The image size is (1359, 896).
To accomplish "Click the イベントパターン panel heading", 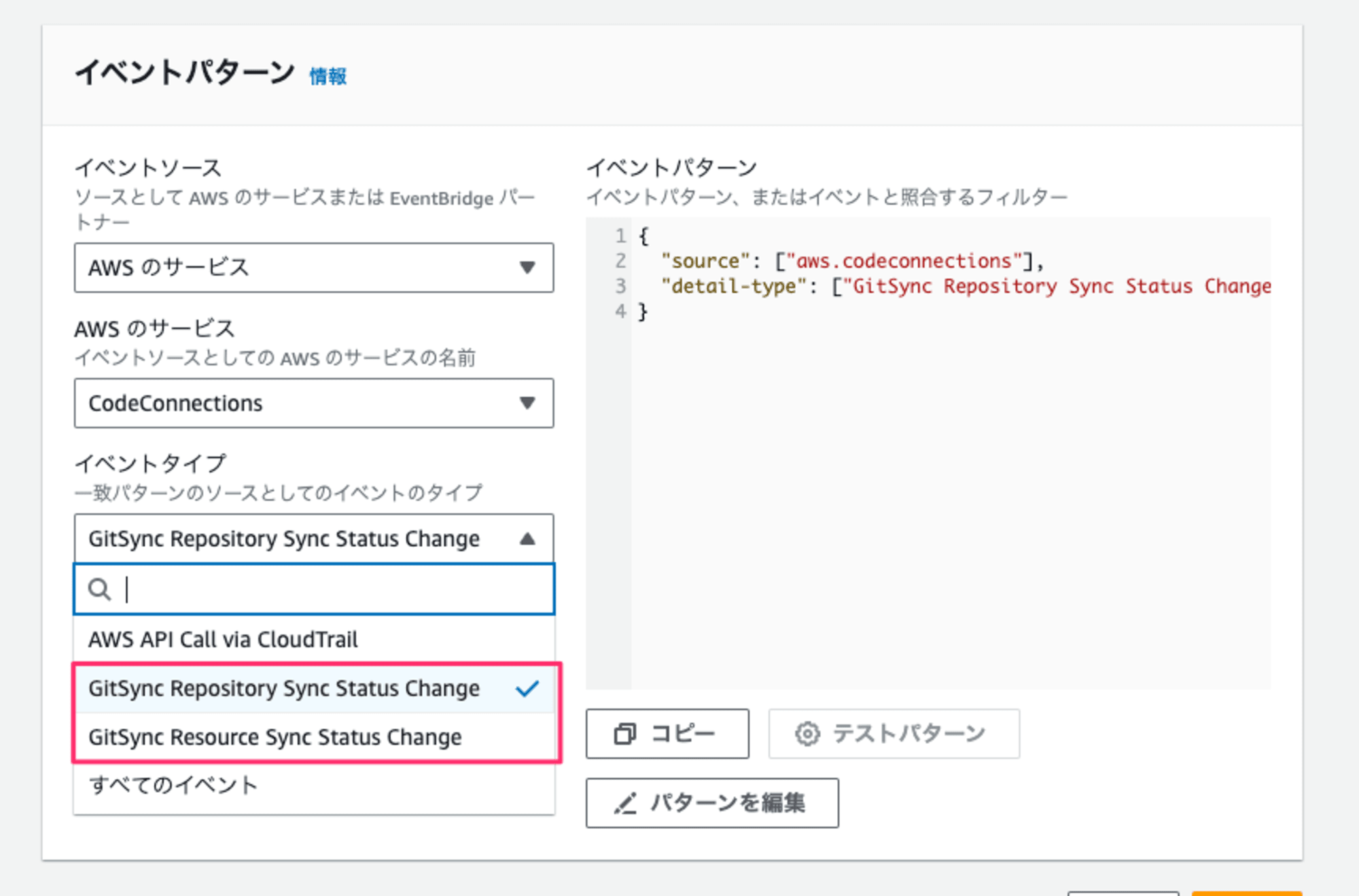I will [184, 72].
